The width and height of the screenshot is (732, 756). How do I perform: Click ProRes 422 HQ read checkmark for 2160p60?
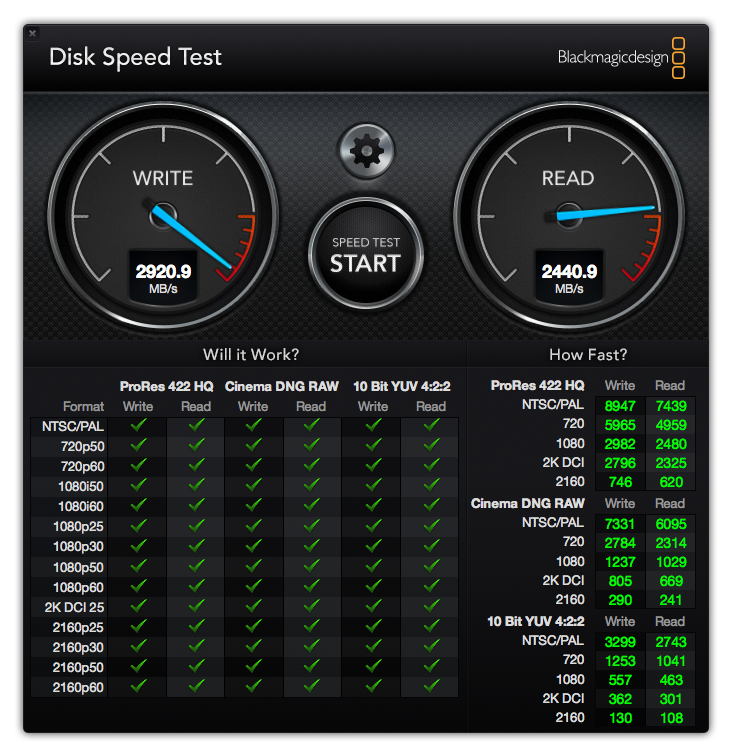196,686
